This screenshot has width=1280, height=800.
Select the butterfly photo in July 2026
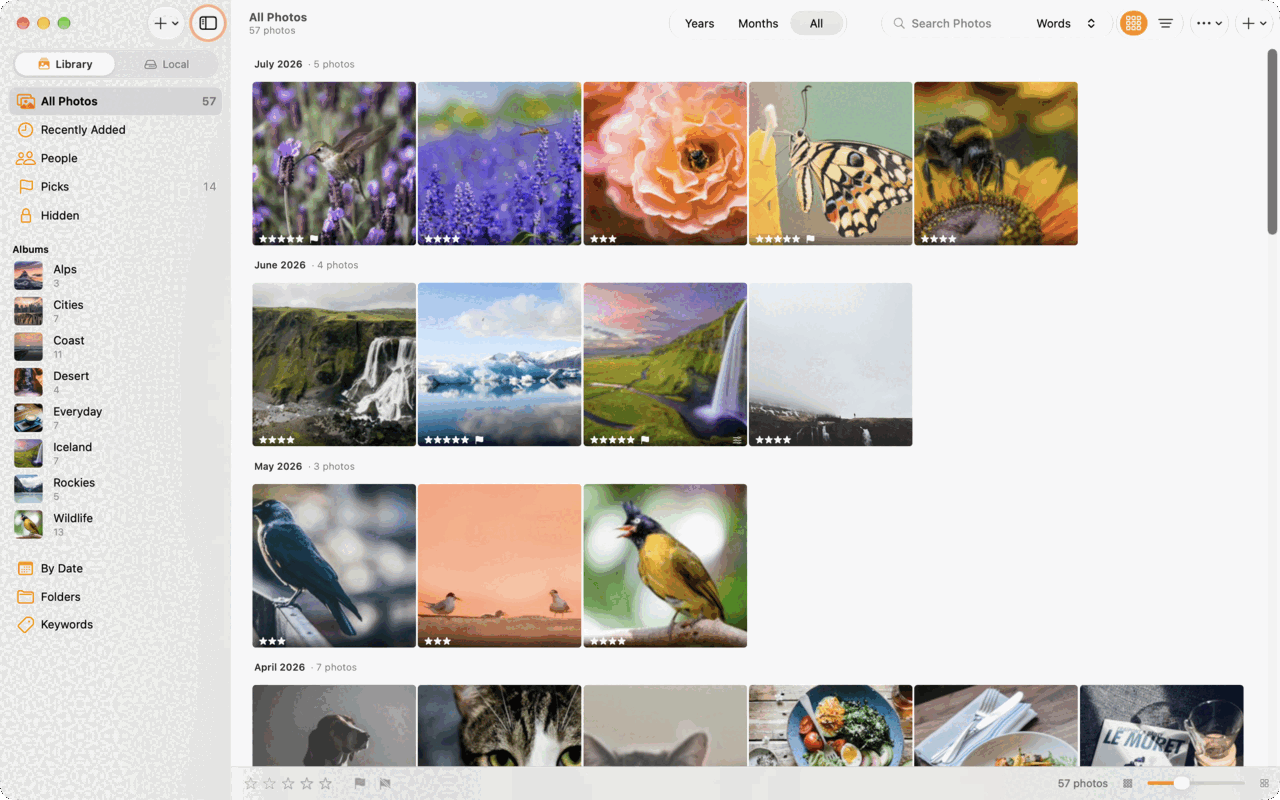830,163
